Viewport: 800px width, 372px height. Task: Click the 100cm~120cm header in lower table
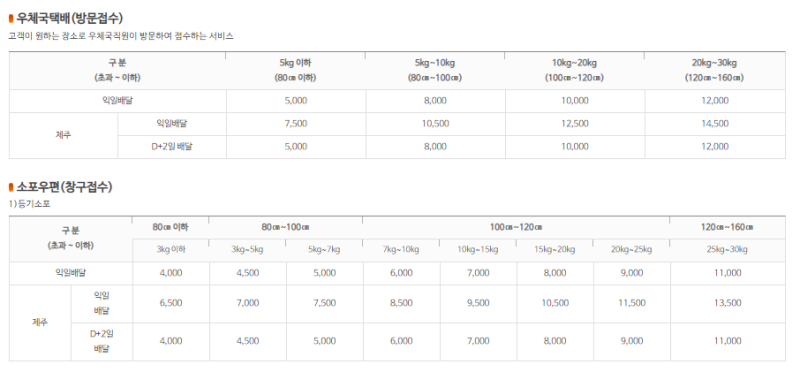point(516,227)
